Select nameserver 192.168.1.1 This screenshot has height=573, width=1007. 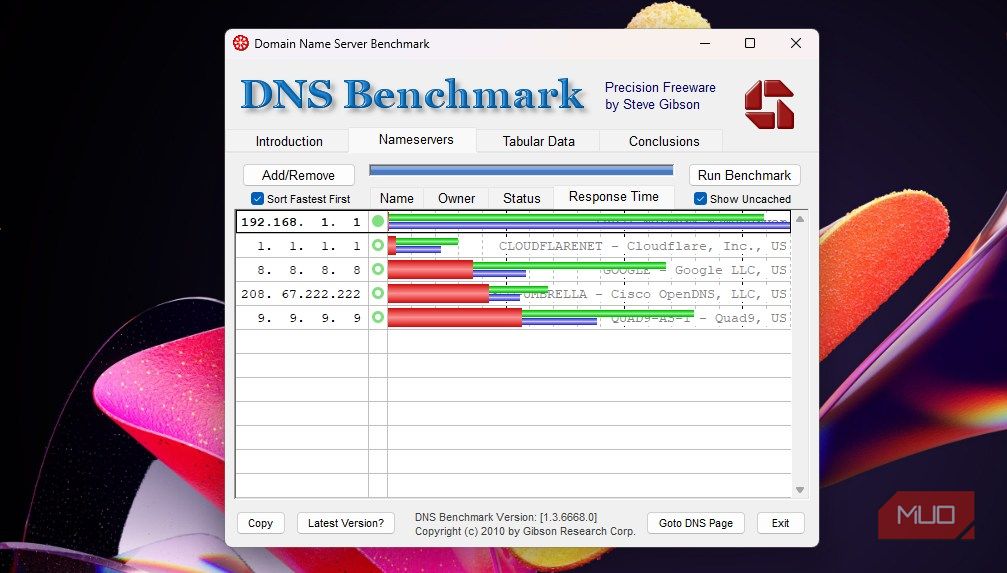(301, 222)
